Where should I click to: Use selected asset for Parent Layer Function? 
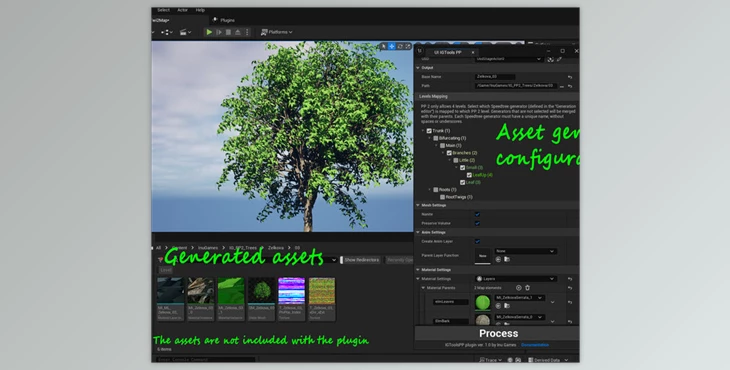[498, 260]
